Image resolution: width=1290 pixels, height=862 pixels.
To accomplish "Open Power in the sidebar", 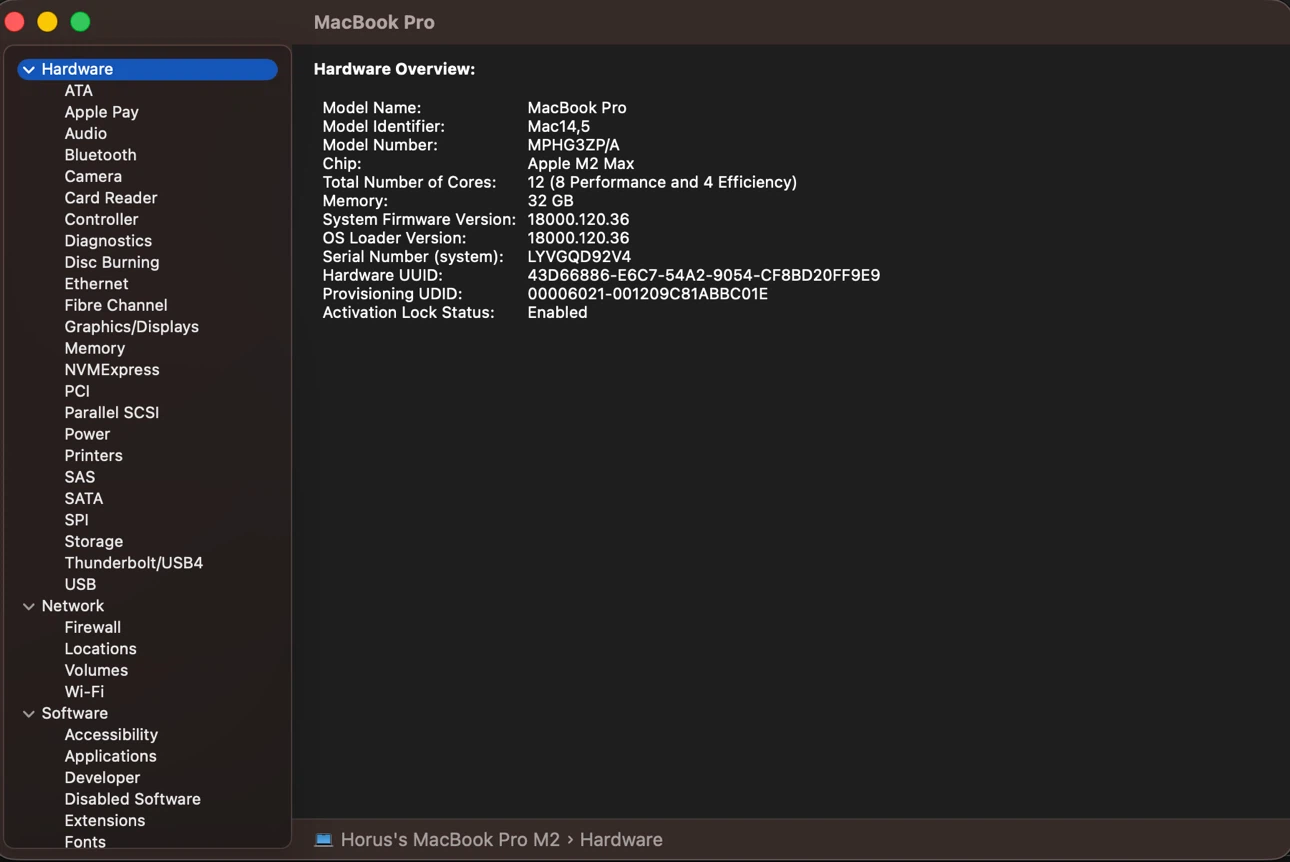I will (87, 435).
